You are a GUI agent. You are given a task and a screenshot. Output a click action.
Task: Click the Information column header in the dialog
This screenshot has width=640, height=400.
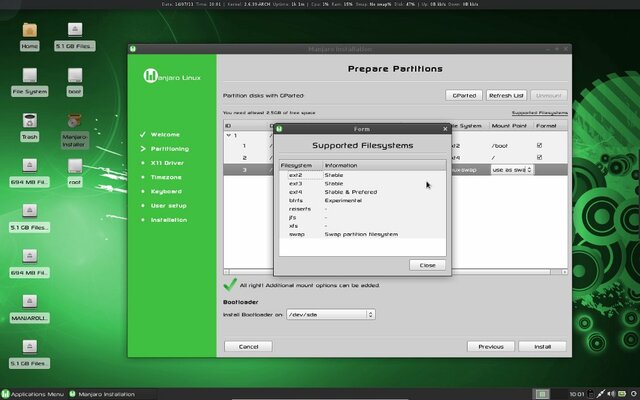(x=384, y=165)
